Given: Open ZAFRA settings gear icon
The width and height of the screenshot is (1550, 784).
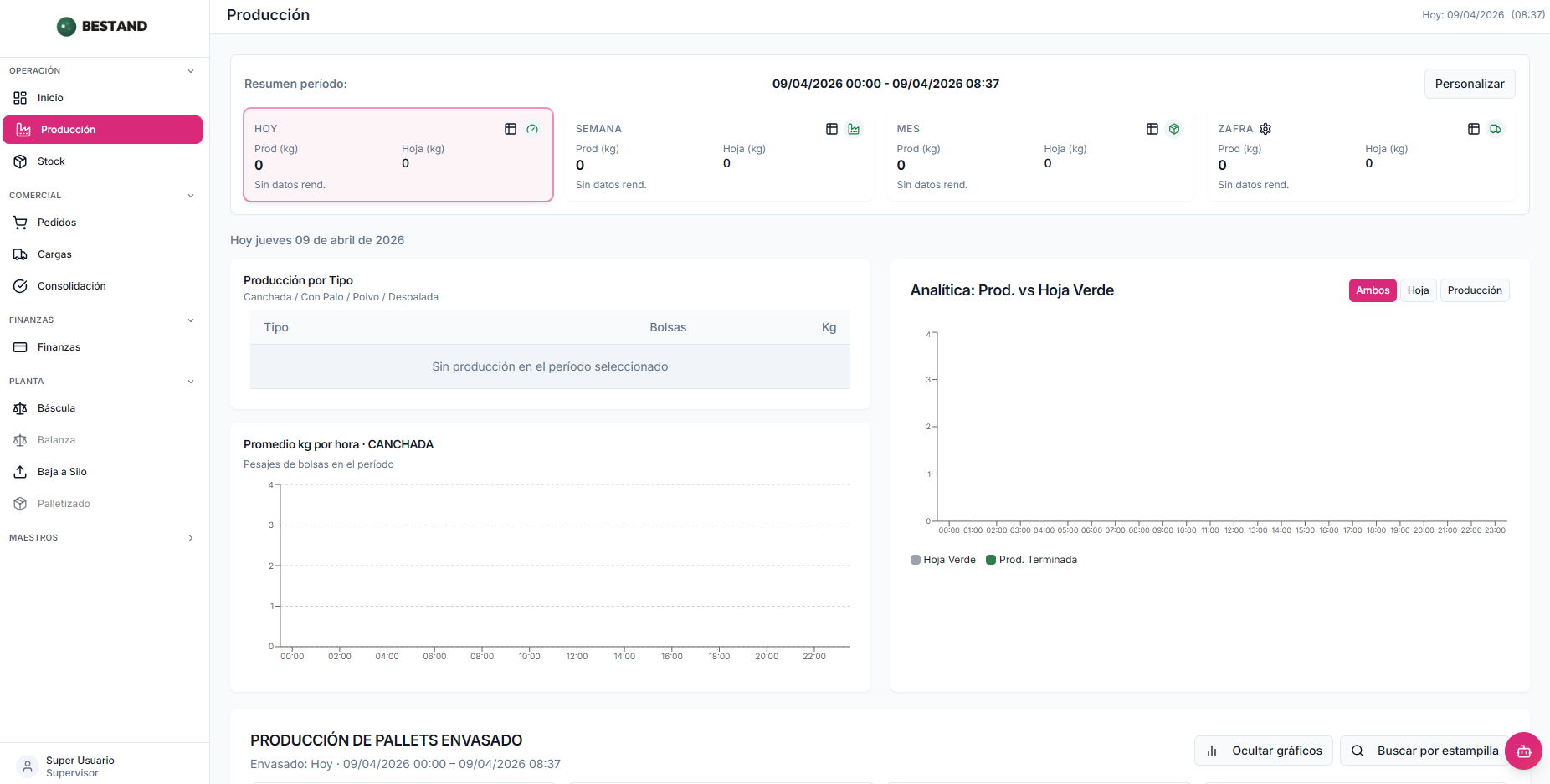Looking at the screenshot, I should pos(1265,129).
